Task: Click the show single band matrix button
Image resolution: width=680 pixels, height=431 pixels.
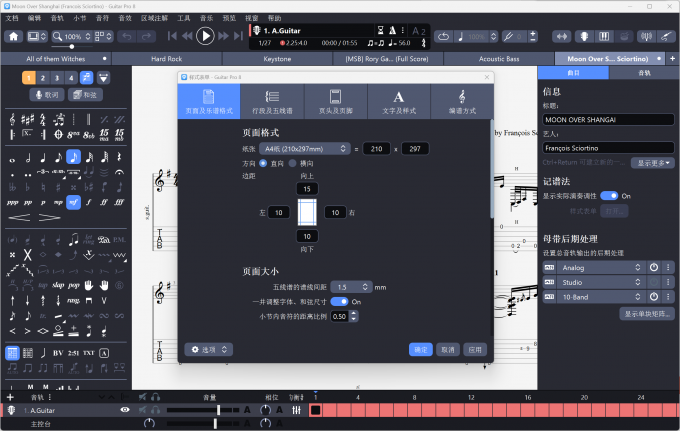Action: [647, 313]
